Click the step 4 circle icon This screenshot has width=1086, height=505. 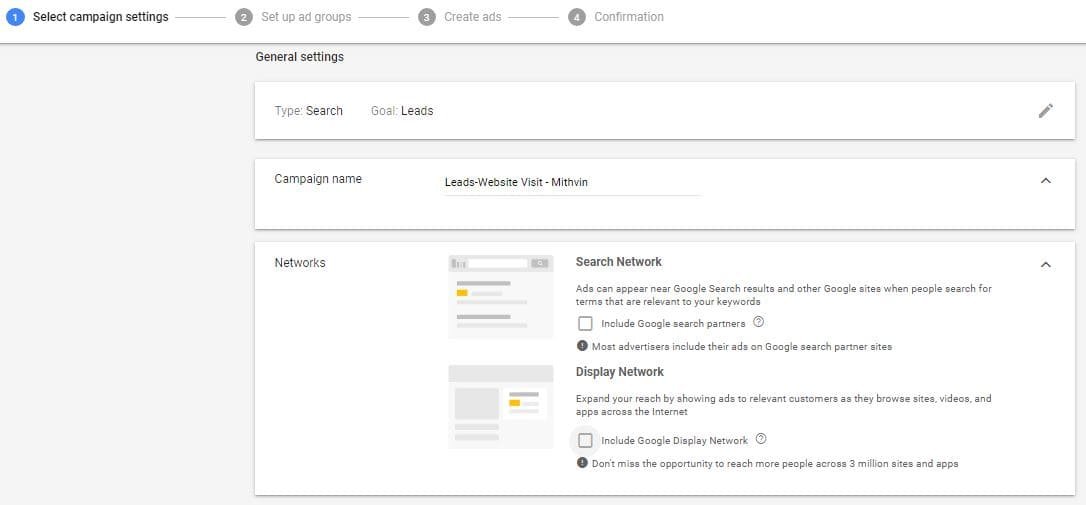click(x=576, y=17)
